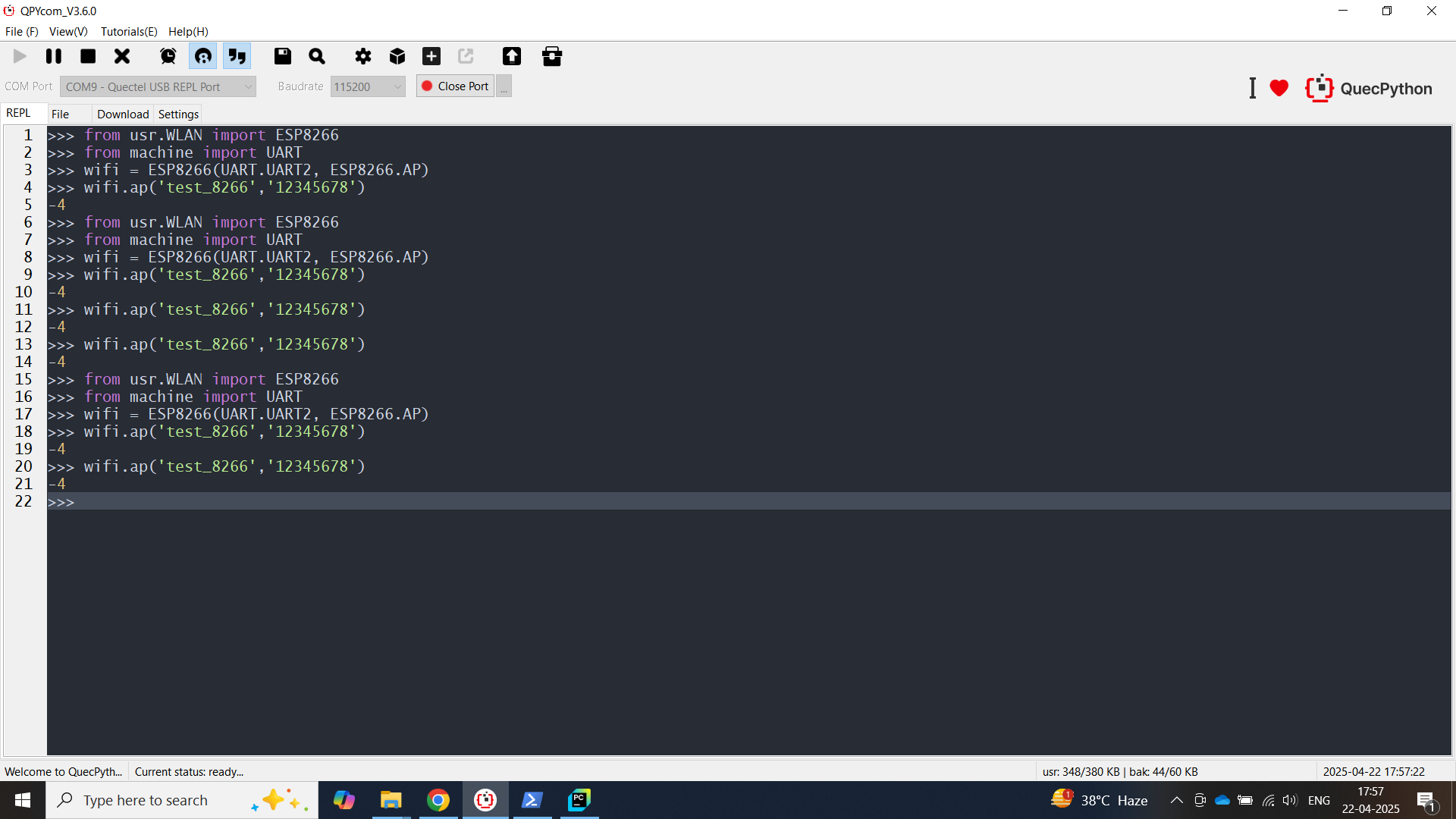Open the Tutorials(E) menu
Viewport: 1456px width, 819px height.
coord(129,31)
